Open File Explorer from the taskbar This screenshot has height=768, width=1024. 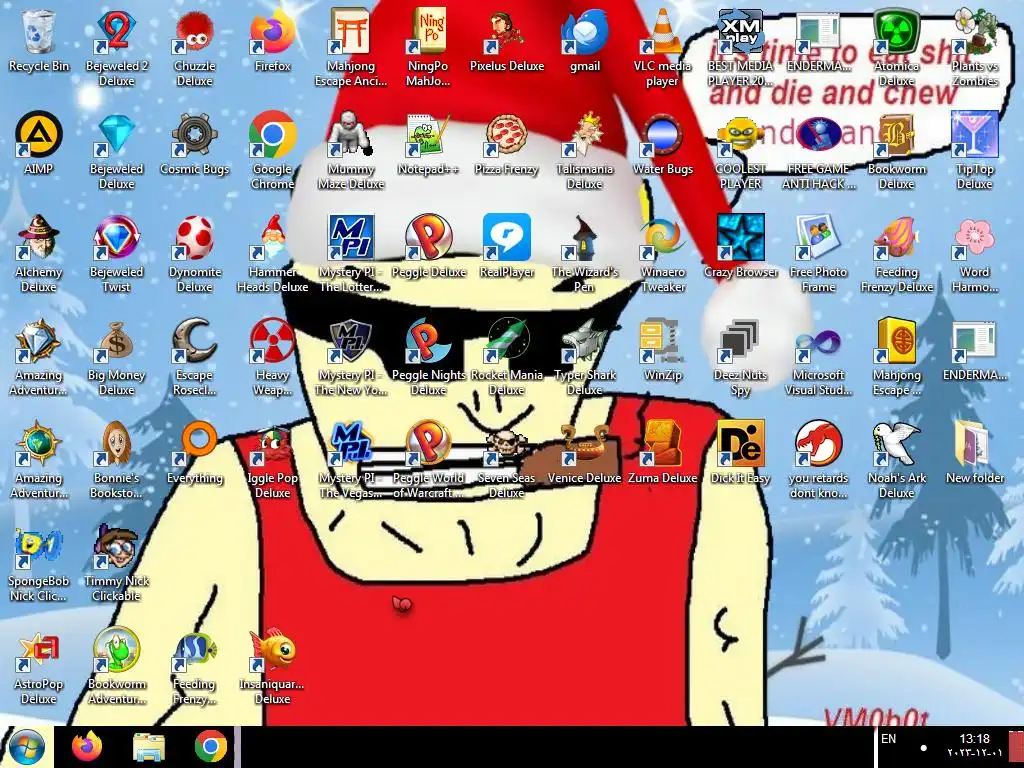point(149,747)
